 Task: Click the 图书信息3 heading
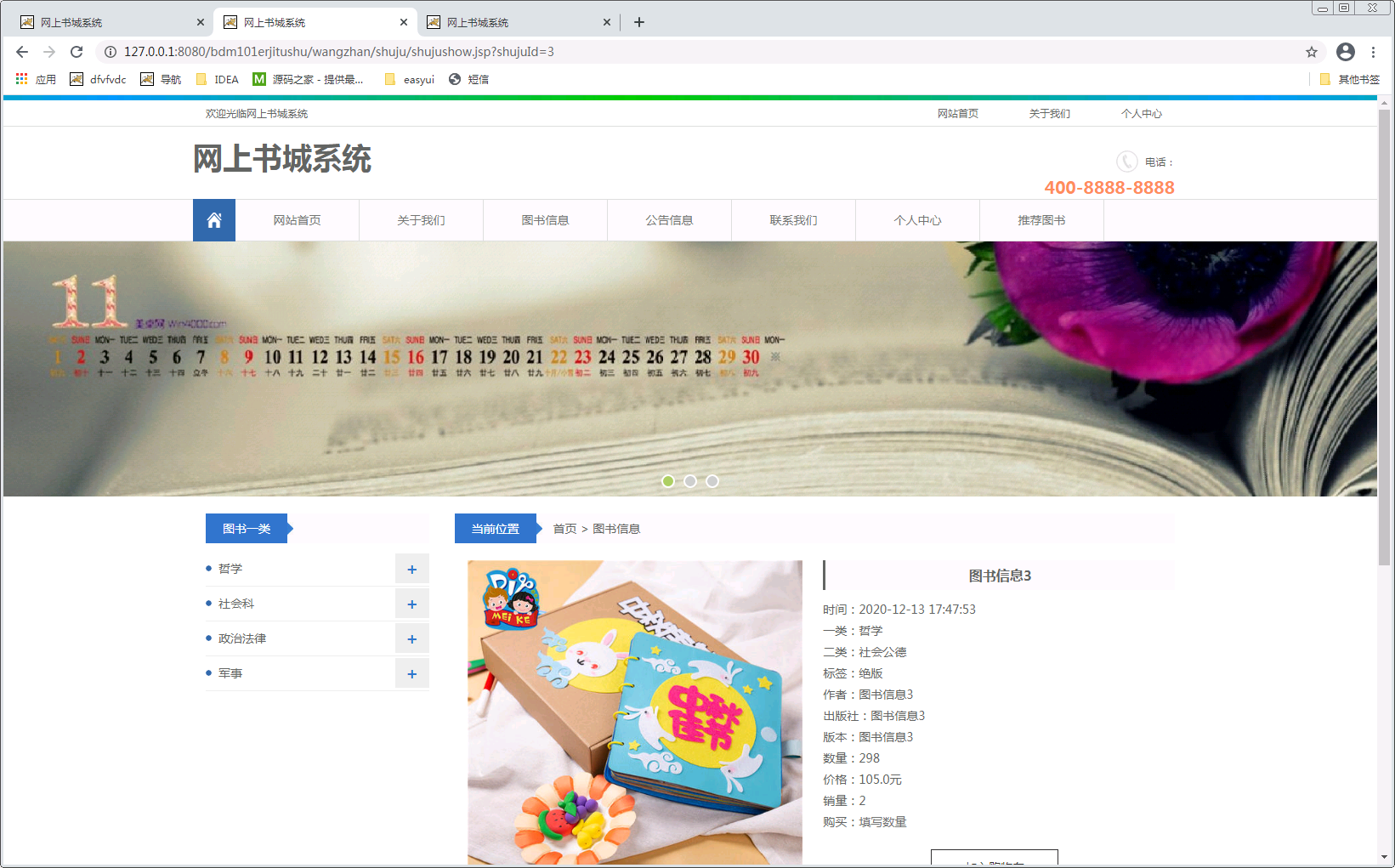[x=1000, y=576]
